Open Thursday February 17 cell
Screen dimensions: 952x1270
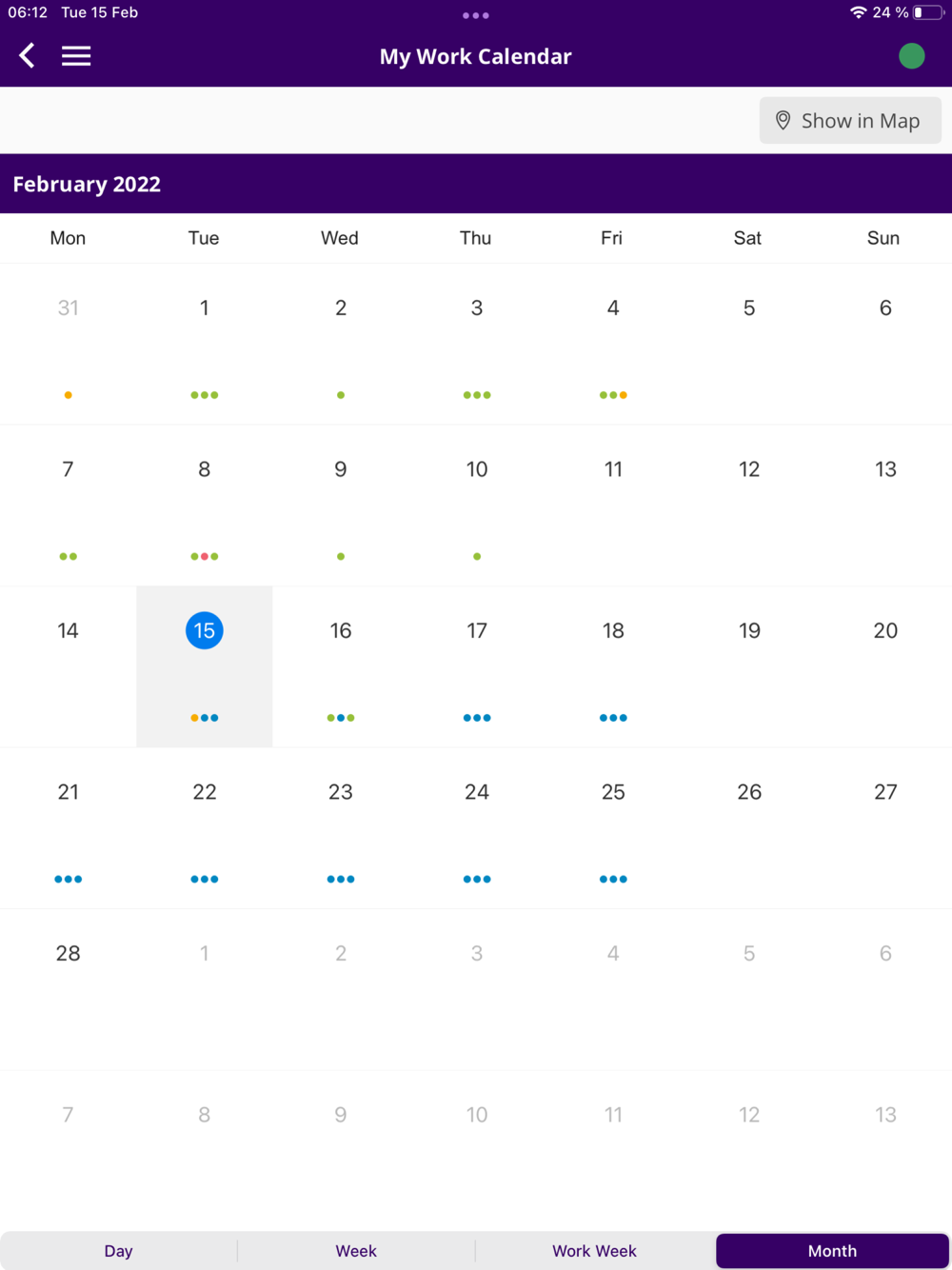click(x=476, y=666)
